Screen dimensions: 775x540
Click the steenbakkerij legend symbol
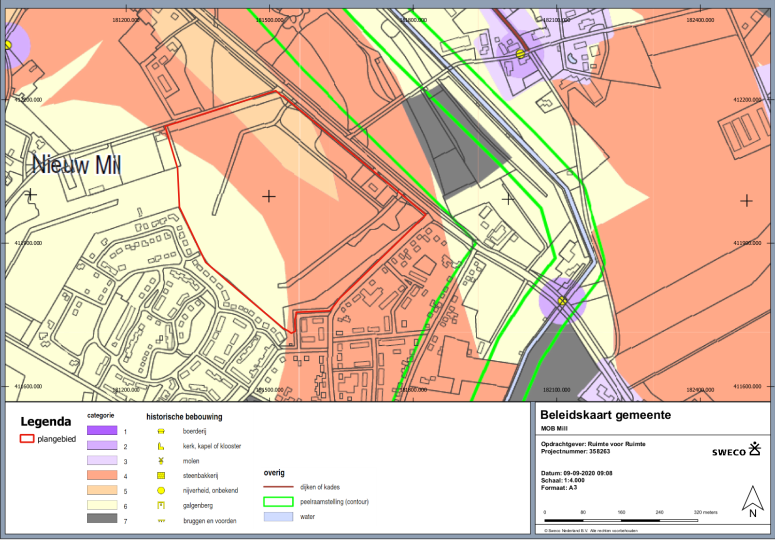161,476
